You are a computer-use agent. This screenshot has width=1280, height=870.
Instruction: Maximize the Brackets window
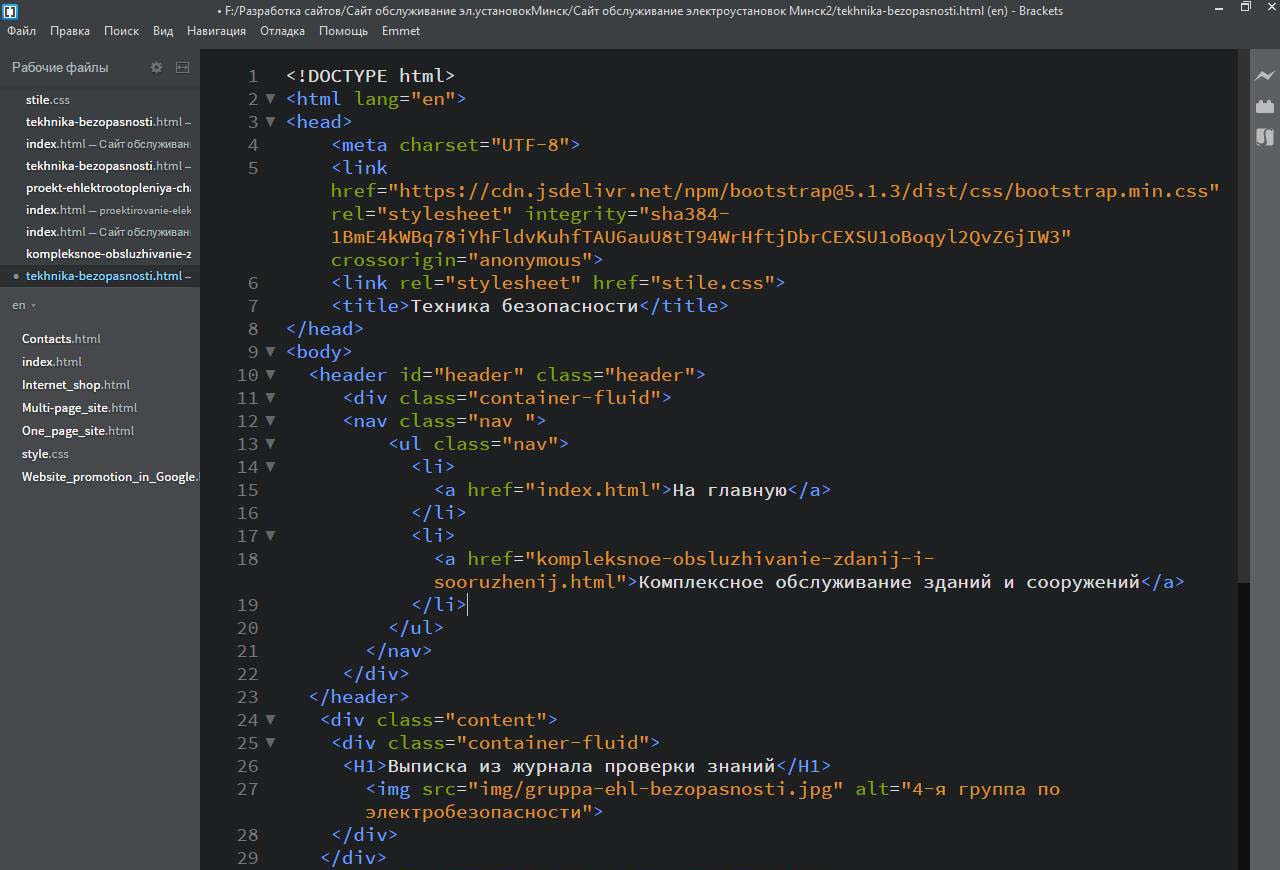[1245, 8]
